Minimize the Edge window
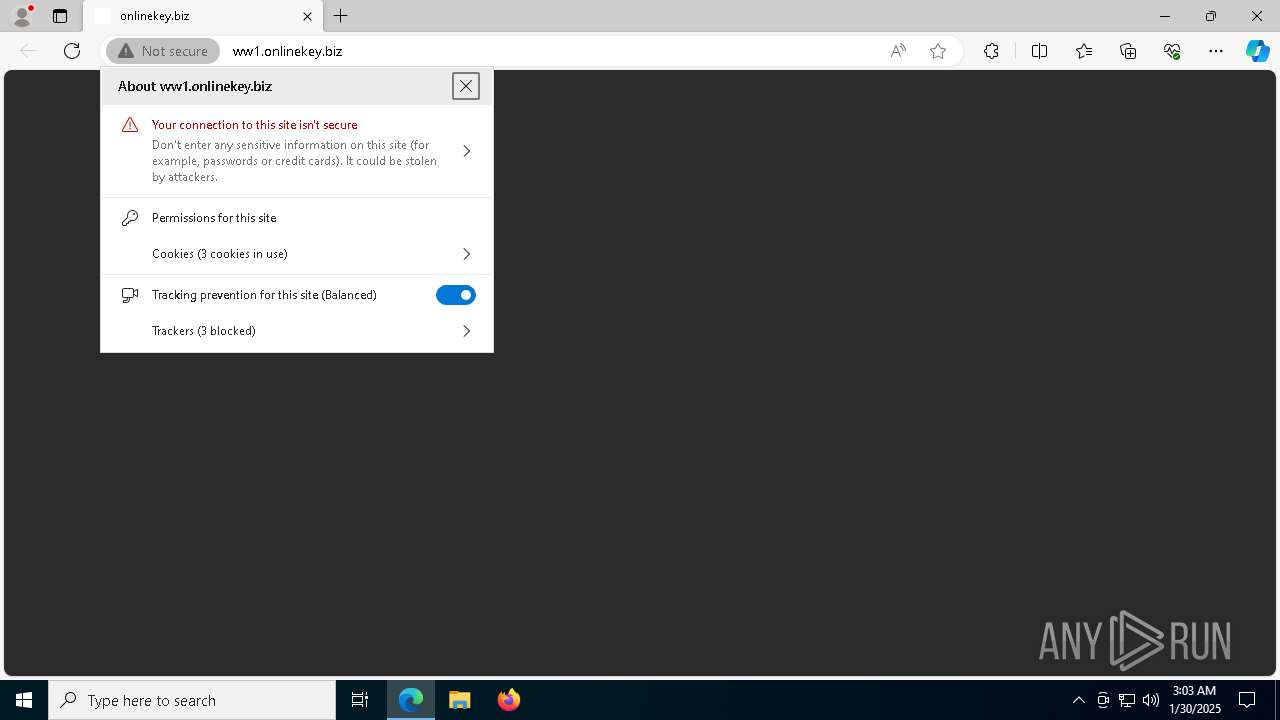 point(1165,16)
